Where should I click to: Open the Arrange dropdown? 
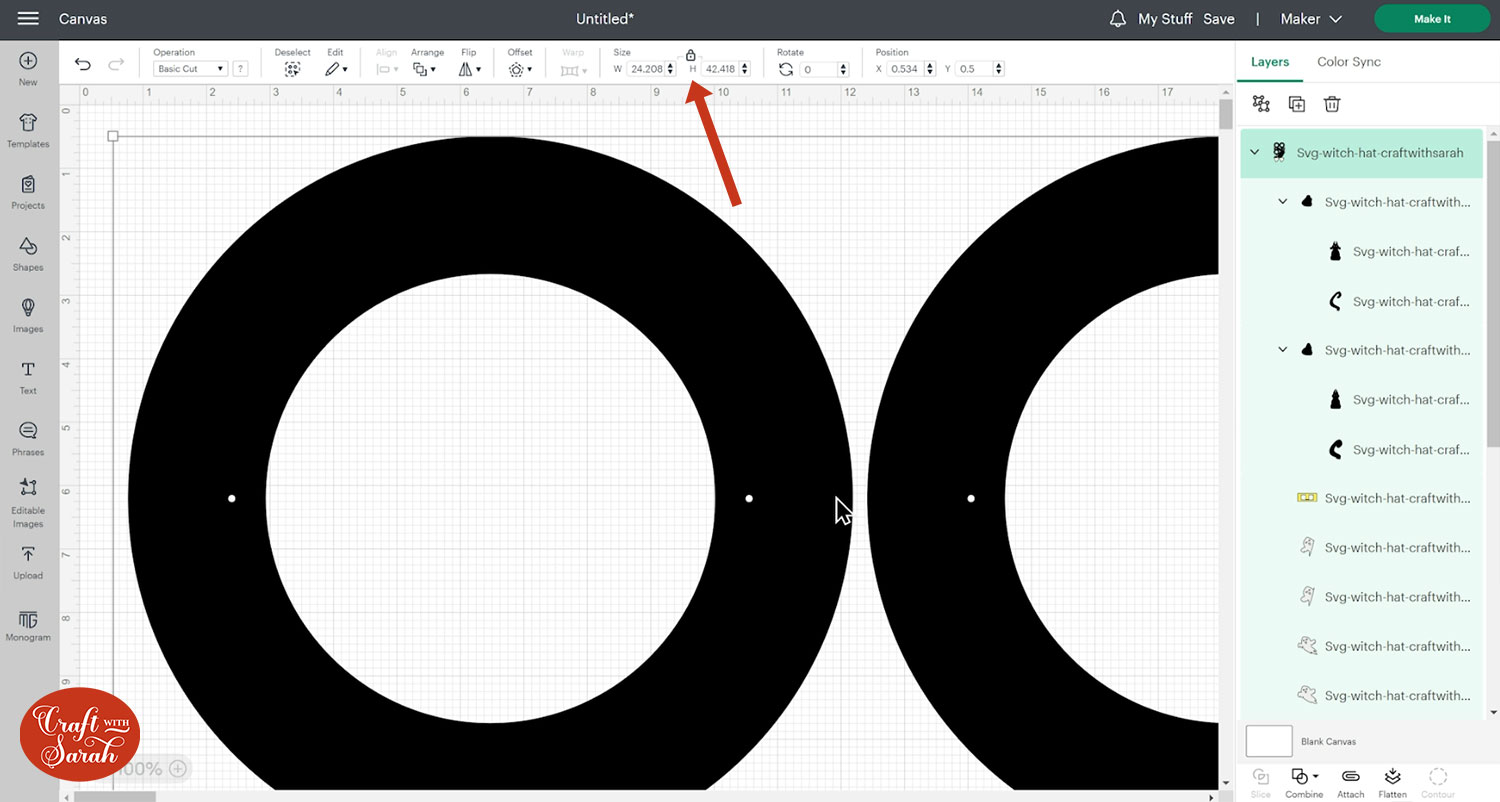coord(424,69)
